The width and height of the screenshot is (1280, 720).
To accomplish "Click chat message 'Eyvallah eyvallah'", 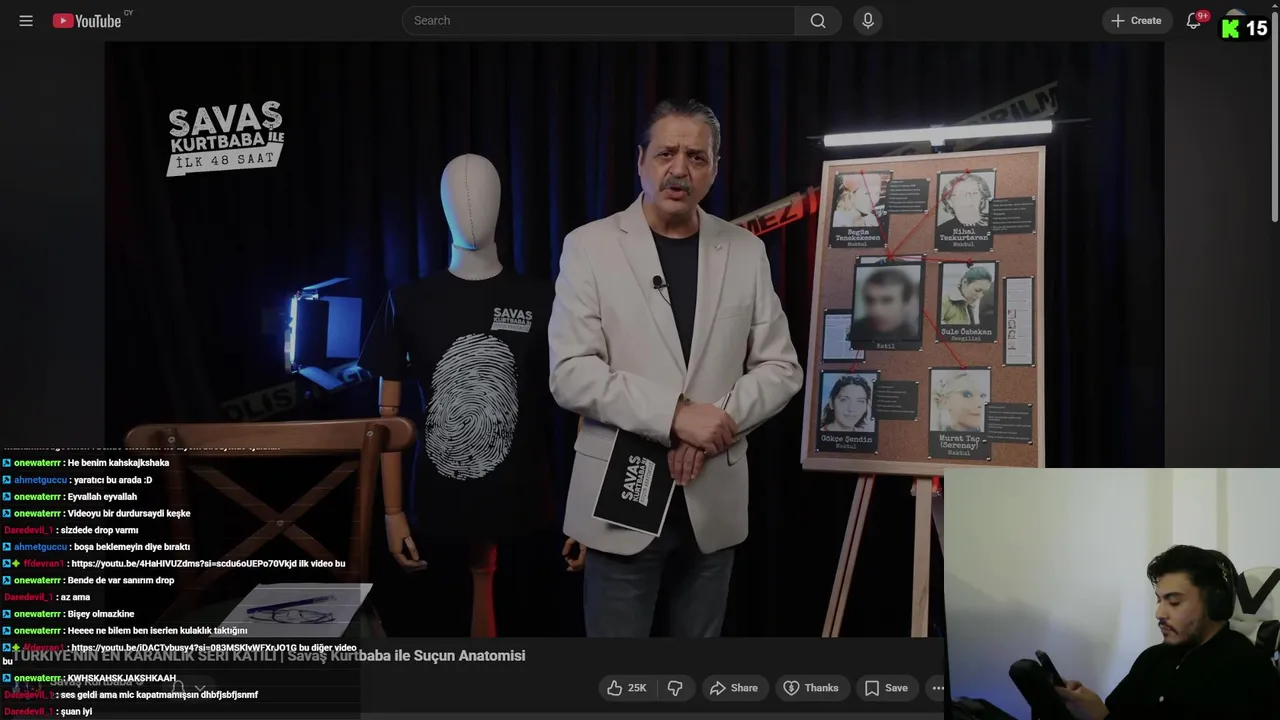I will (102, 497).
